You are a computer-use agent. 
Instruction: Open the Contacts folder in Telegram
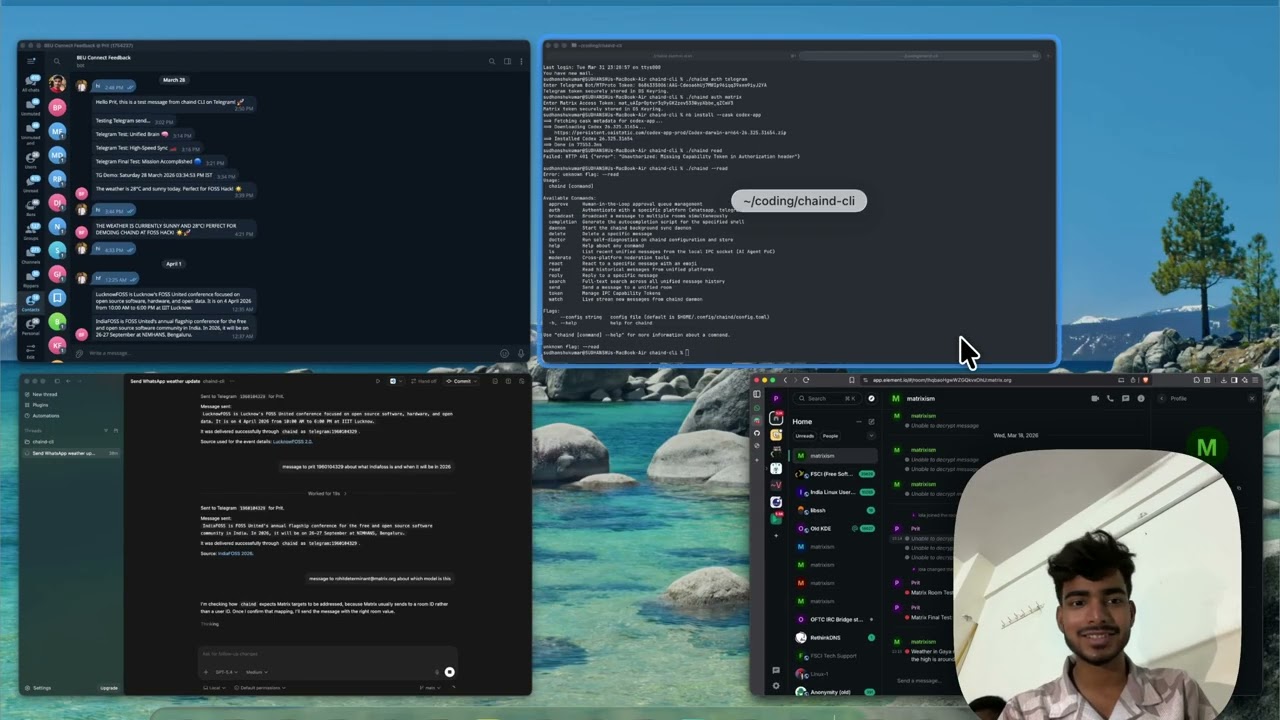(31, 302)
